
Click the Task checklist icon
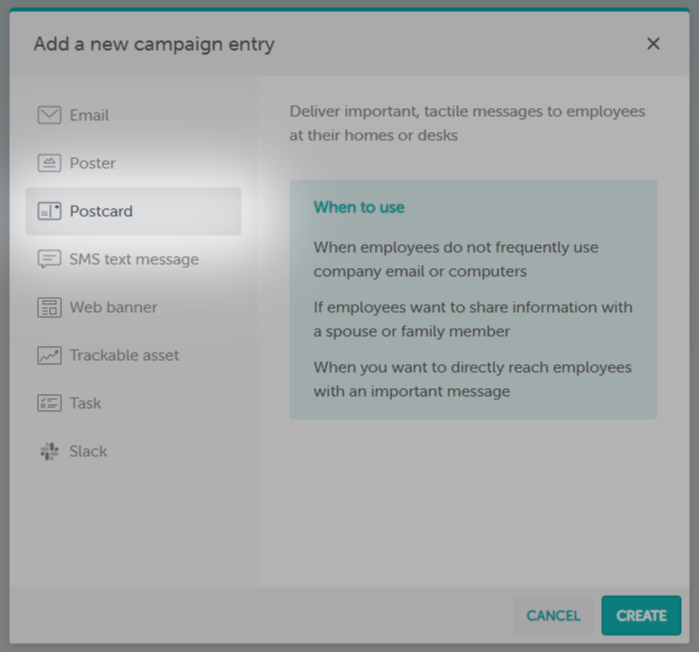49,403
